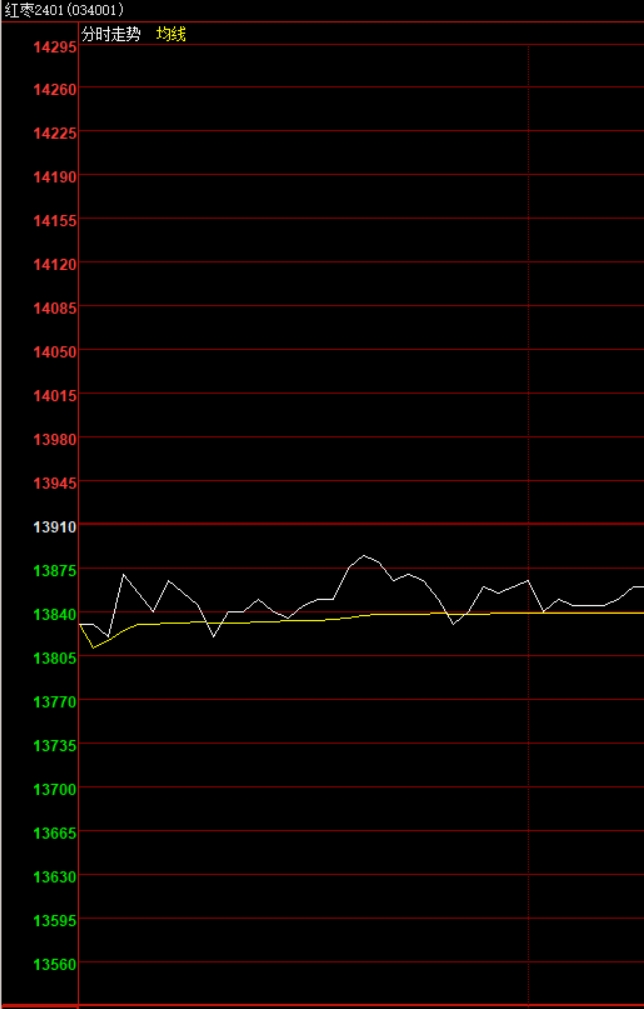
Task: Select the 分时走势 chart label
Action: point(111,34)
